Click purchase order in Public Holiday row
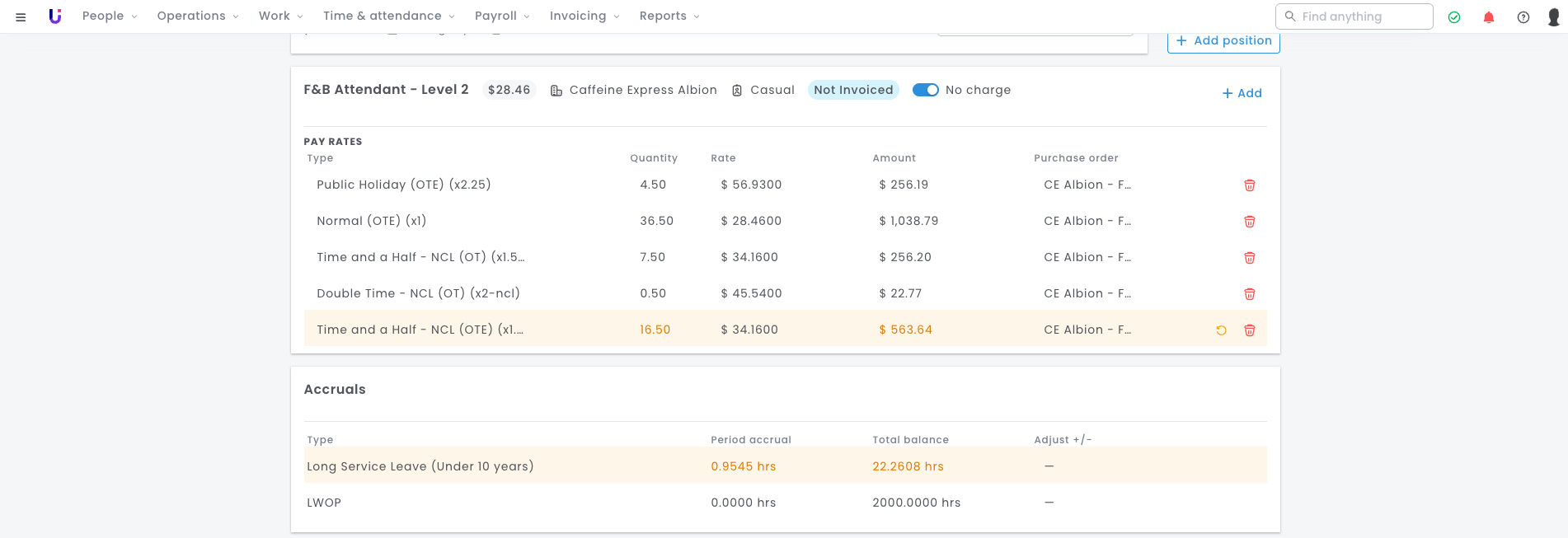 pyautogui.click(x=1087, y=185)
